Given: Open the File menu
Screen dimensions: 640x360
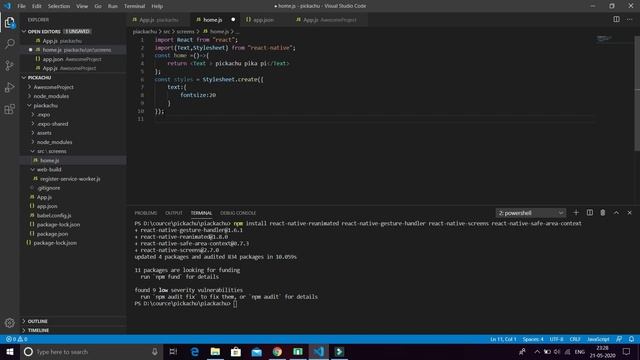Looking at the screenshot, I should click(x=21, y=6).
